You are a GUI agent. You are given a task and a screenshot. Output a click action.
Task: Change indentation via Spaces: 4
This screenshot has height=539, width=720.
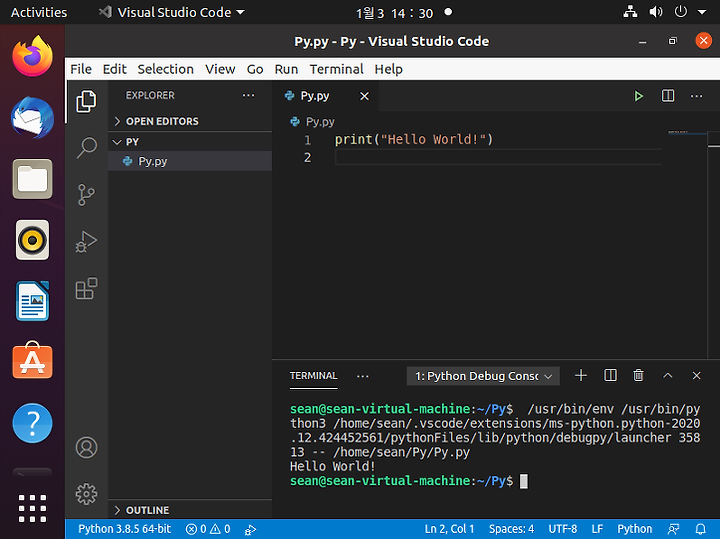point(512,529)
